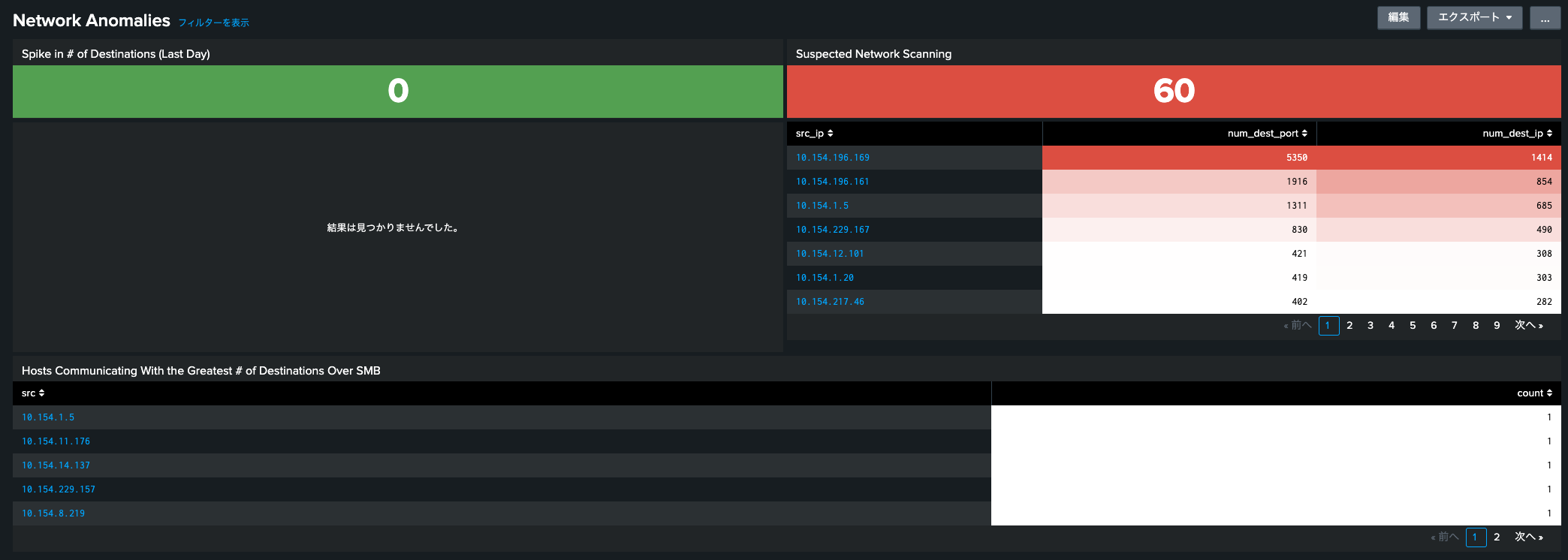Go to scanning table page 2
Screen dimensions: 1568x560
pyautogui.click(x=1349, y=326)
